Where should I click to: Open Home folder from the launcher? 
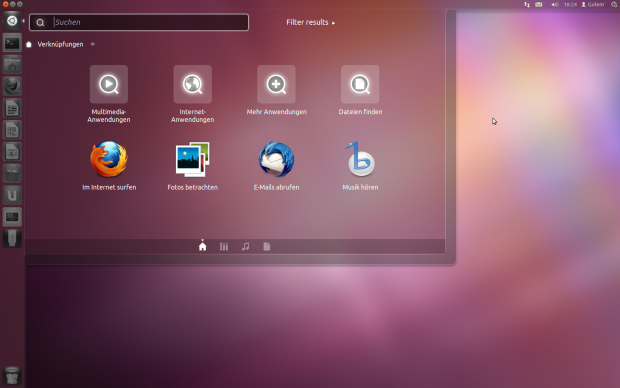pyautogui.click(x=12, y=64)
